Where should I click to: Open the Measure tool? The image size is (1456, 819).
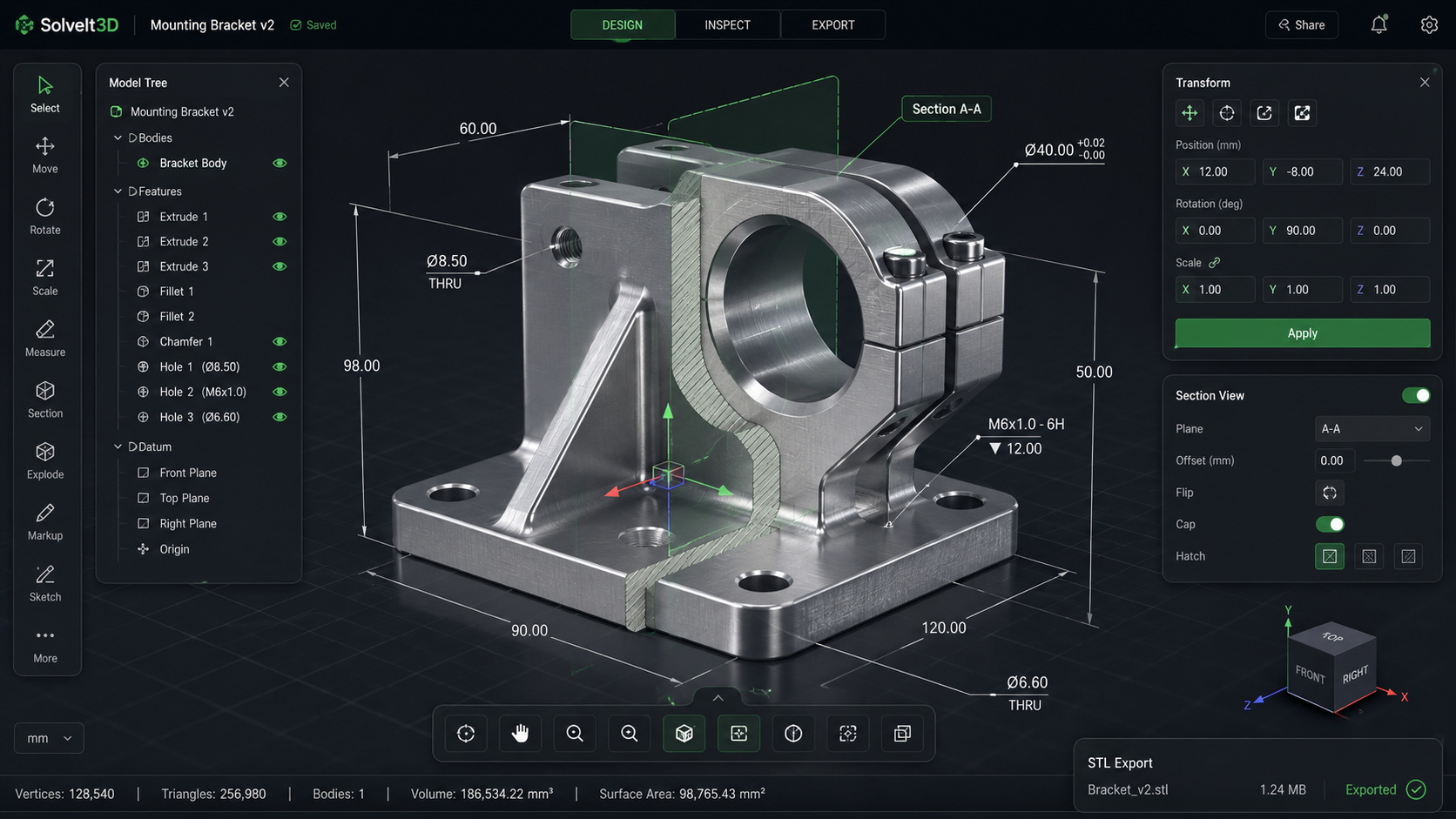[x=45, y=338]
